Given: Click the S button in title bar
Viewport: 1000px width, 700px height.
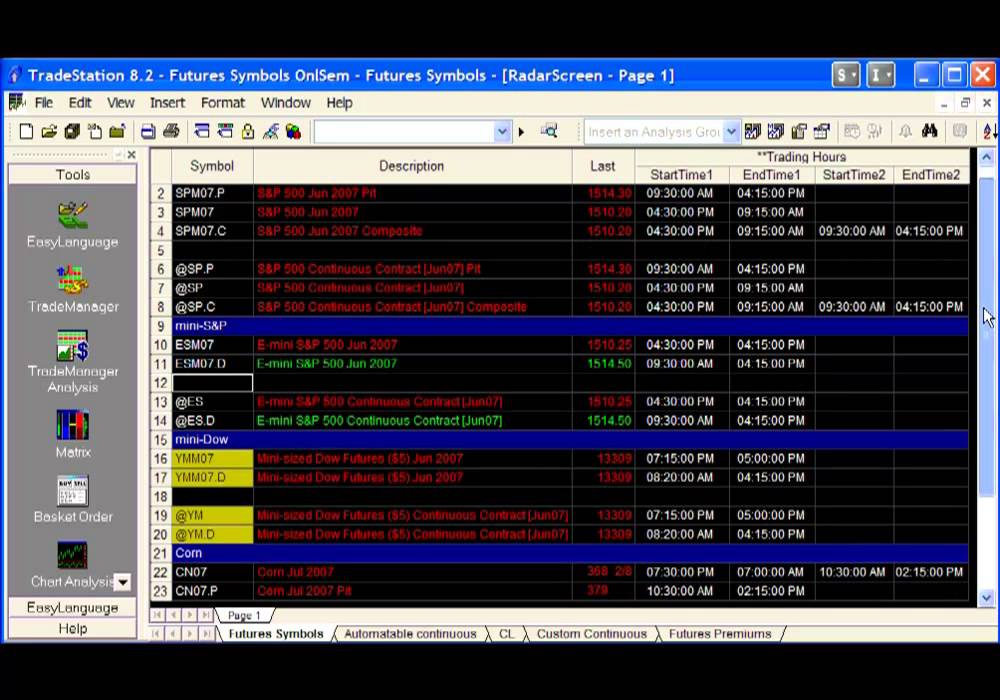Looking at the screenshot, I should (x=846, y=75).
